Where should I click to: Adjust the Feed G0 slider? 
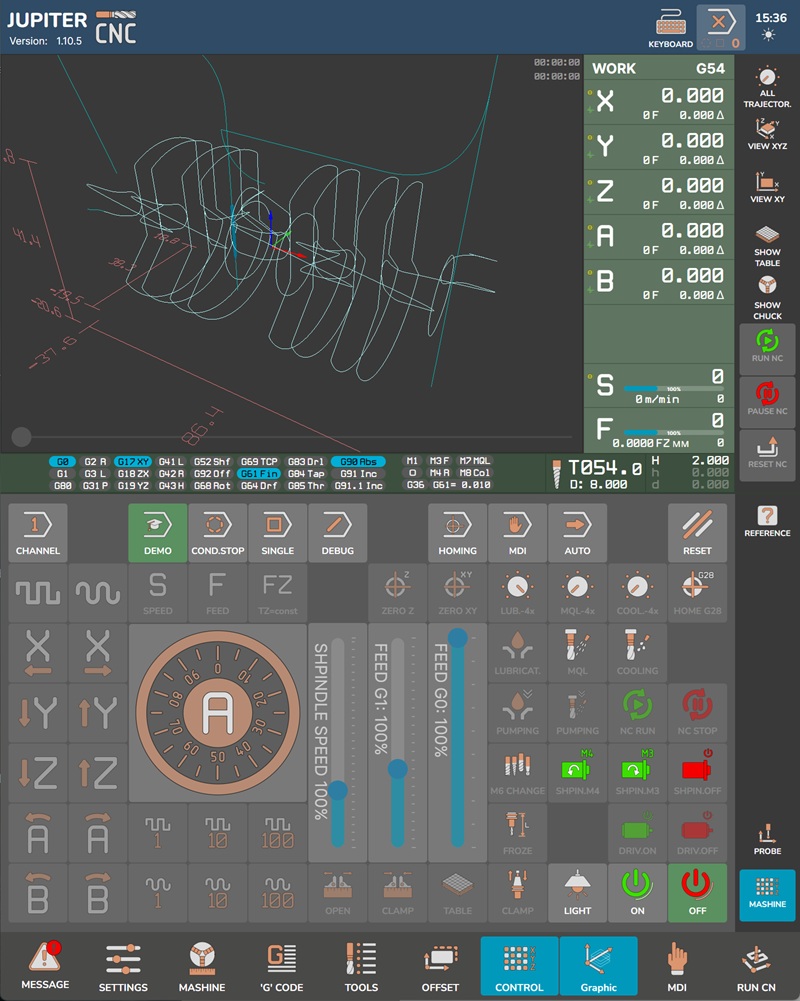click(458, 637)
